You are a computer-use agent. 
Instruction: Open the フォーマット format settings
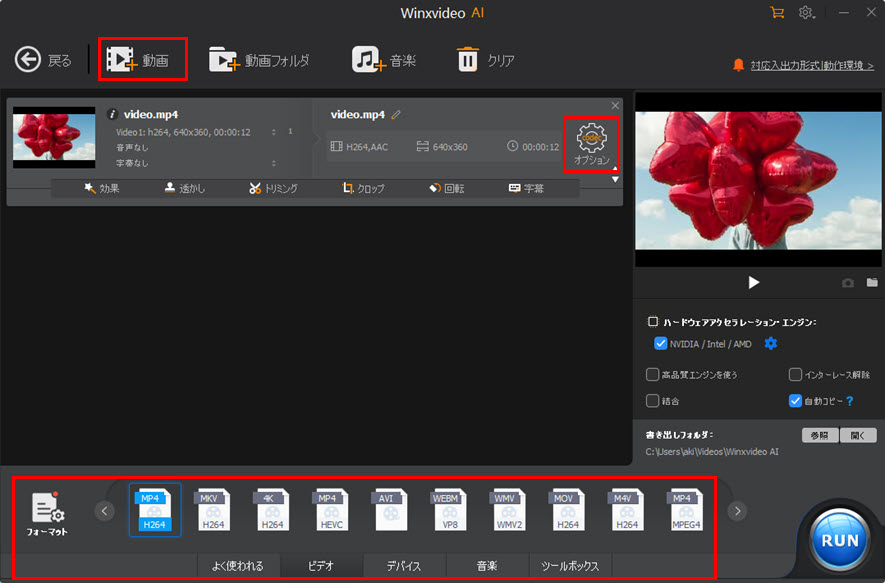point(47,514)
